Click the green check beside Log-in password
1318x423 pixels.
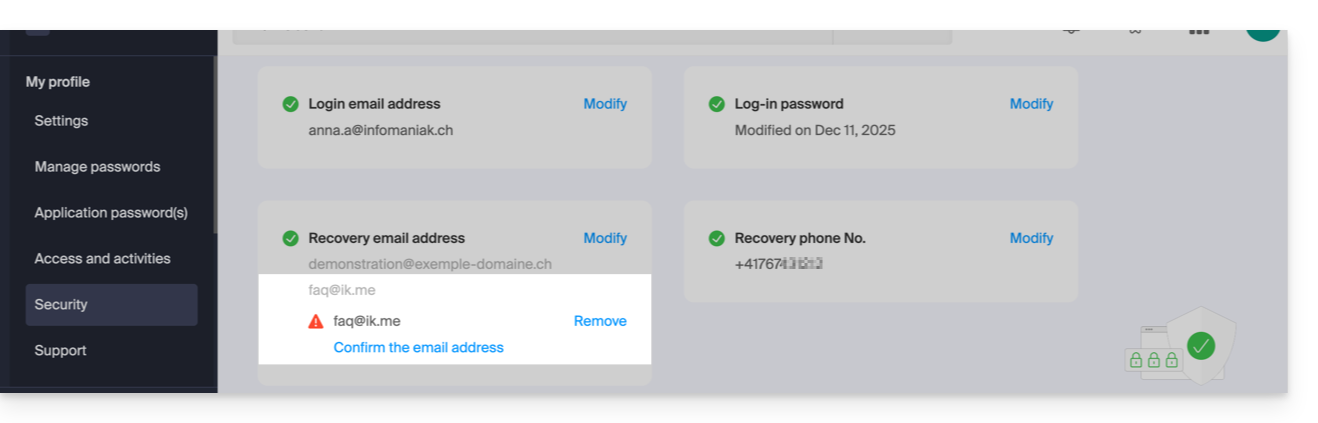tap(717, 104)
